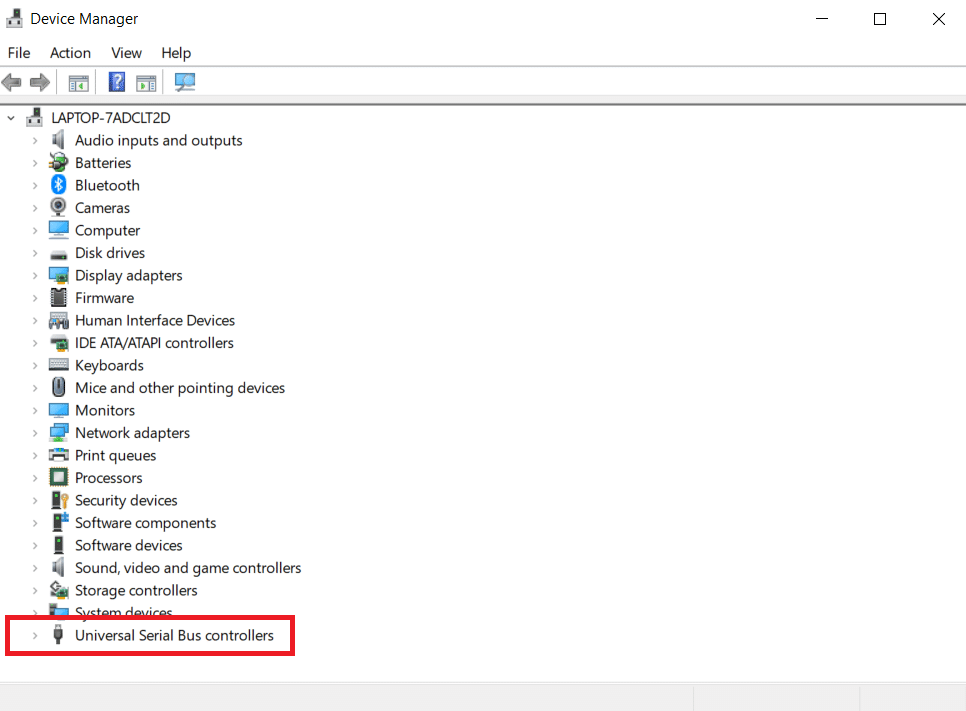Click the Bluetooth device category icon

point(58,184)
